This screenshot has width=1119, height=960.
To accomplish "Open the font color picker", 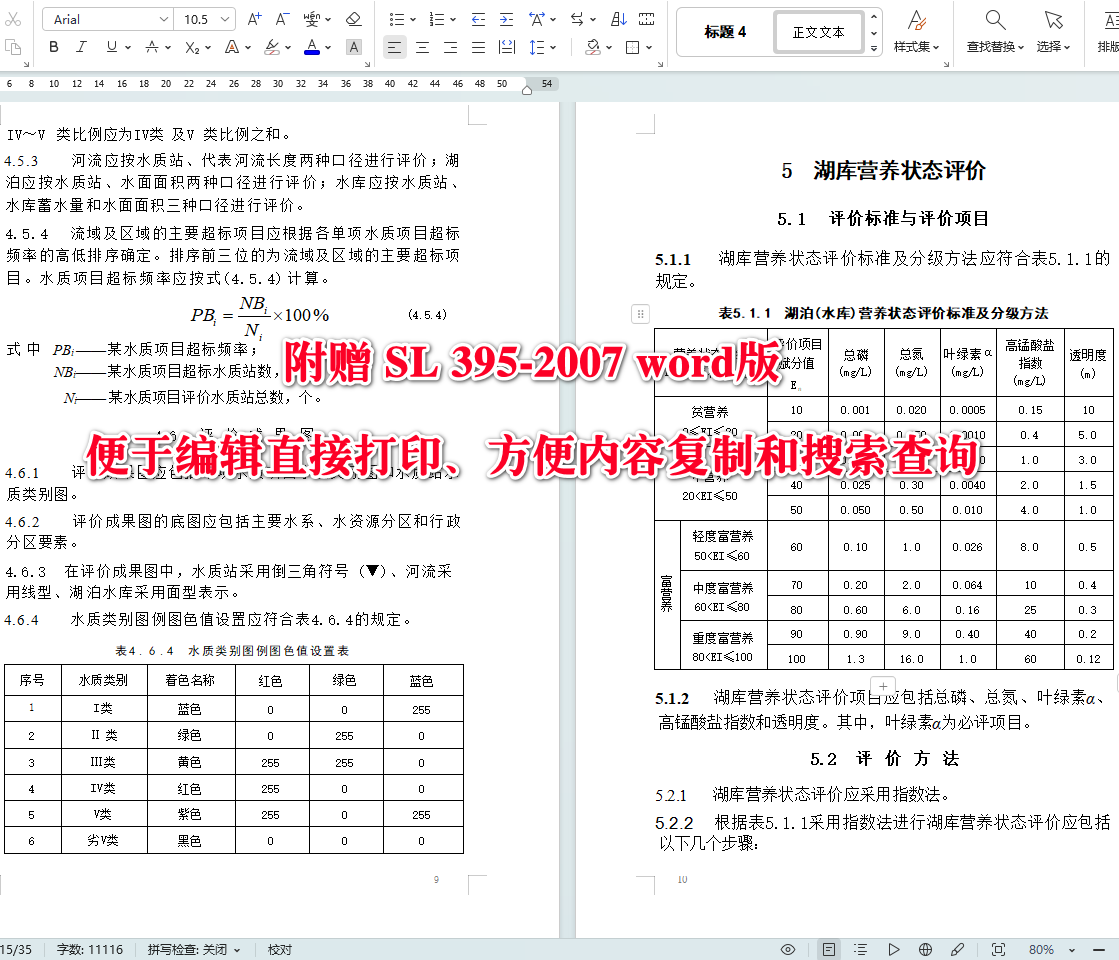I will pos(312,48).
